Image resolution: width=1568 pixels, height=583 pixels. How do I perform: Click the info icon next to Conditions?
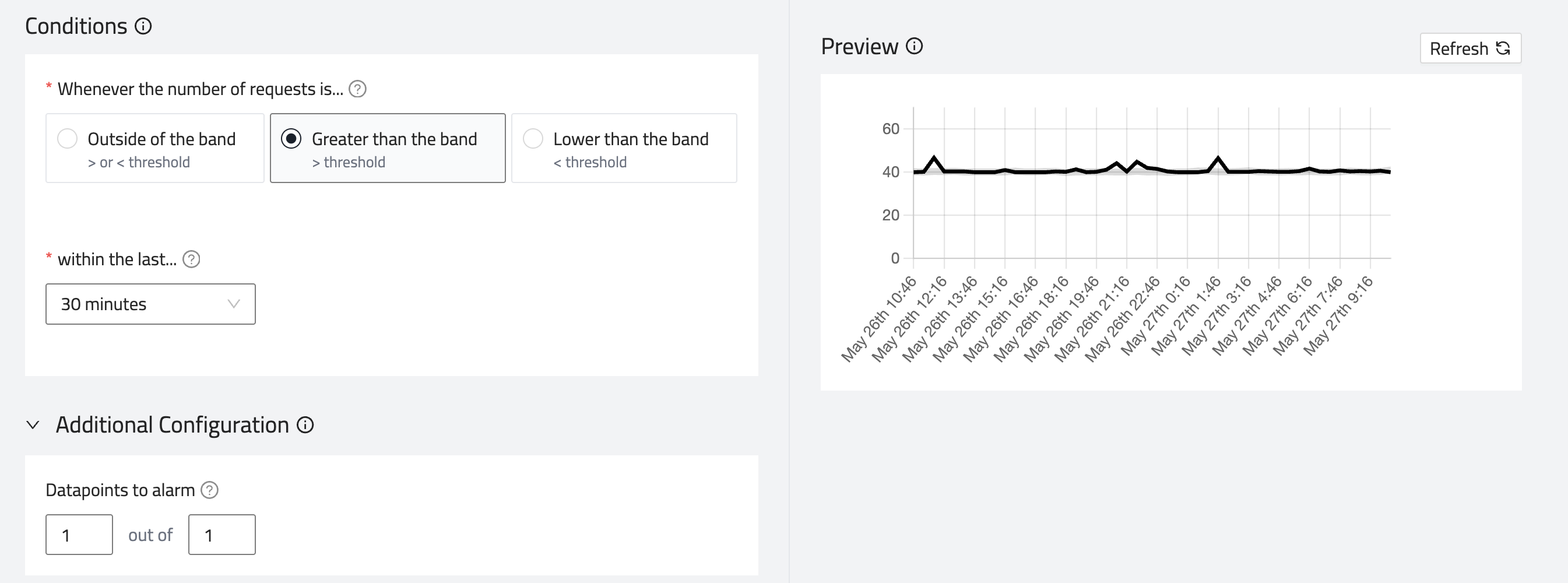[x=143, y=26]
